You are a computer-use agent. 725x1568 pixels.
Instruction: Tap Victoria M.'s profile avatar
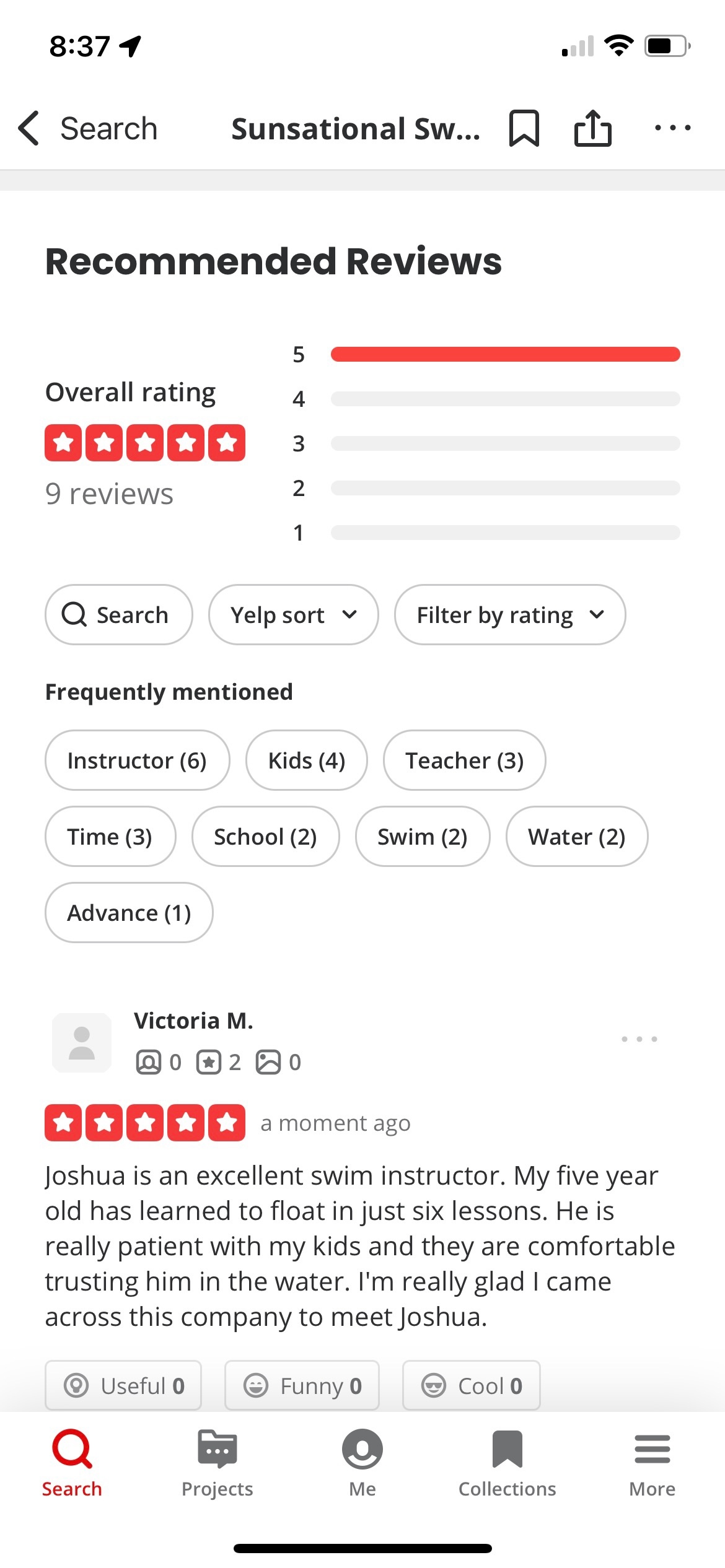pos(82,1043)
